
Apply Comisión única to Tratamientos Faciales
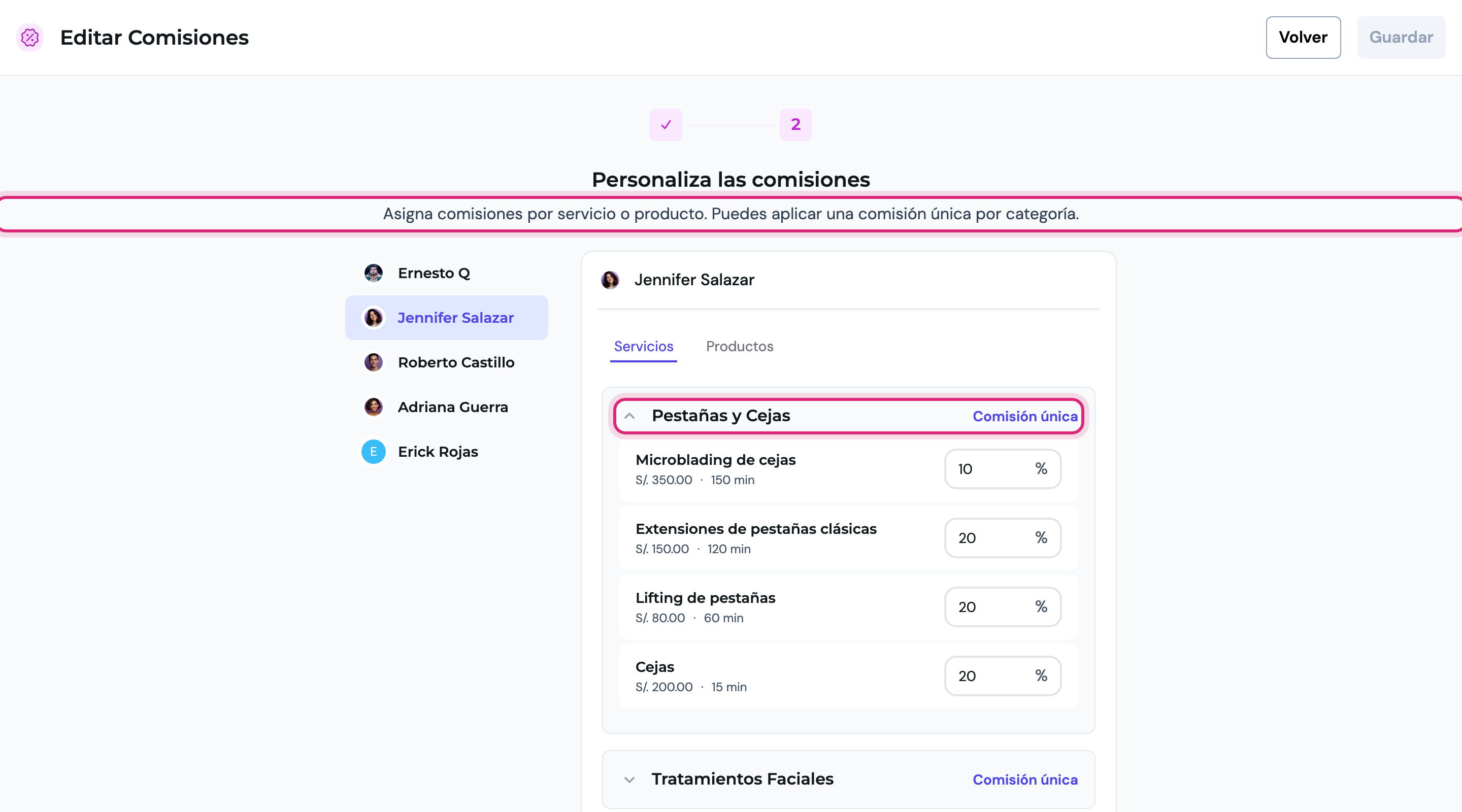pos(1025,780)
